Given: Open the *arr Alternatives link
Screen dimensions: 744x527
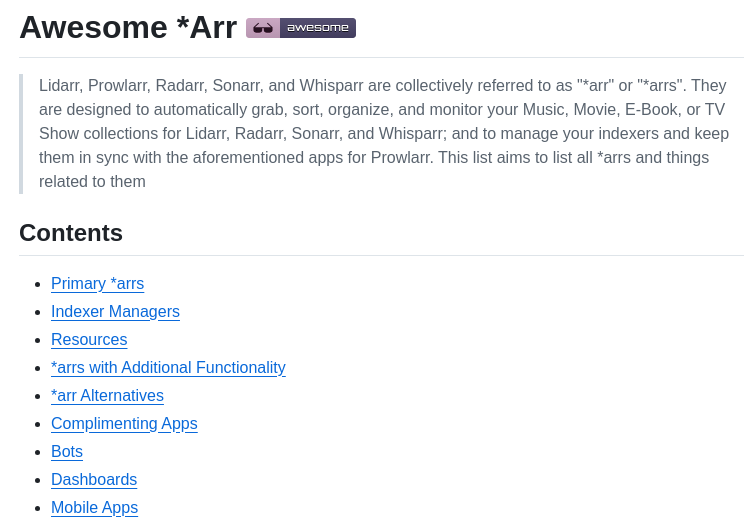Looking at the screenshot, I should coord(107,396).
